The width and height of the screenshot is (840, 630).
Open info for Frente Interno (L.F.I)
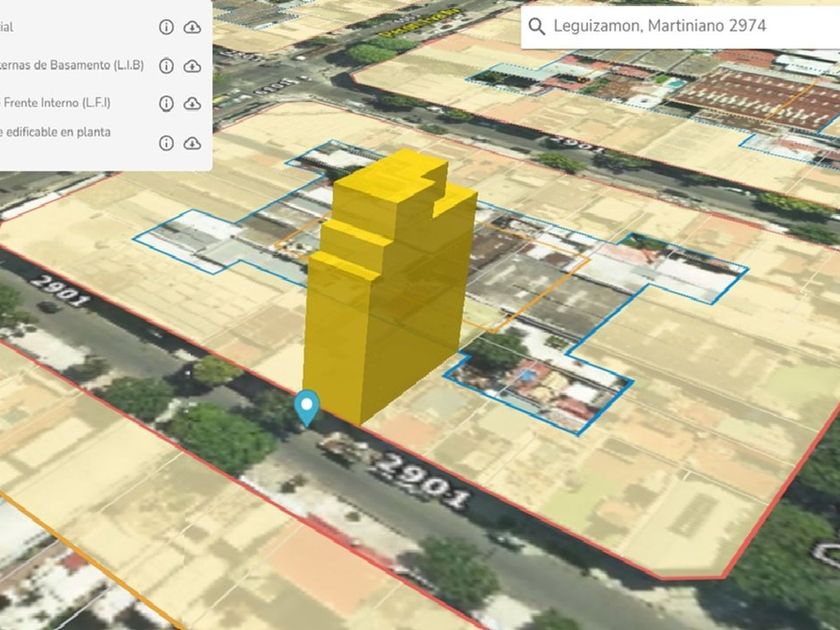[166, 103]
